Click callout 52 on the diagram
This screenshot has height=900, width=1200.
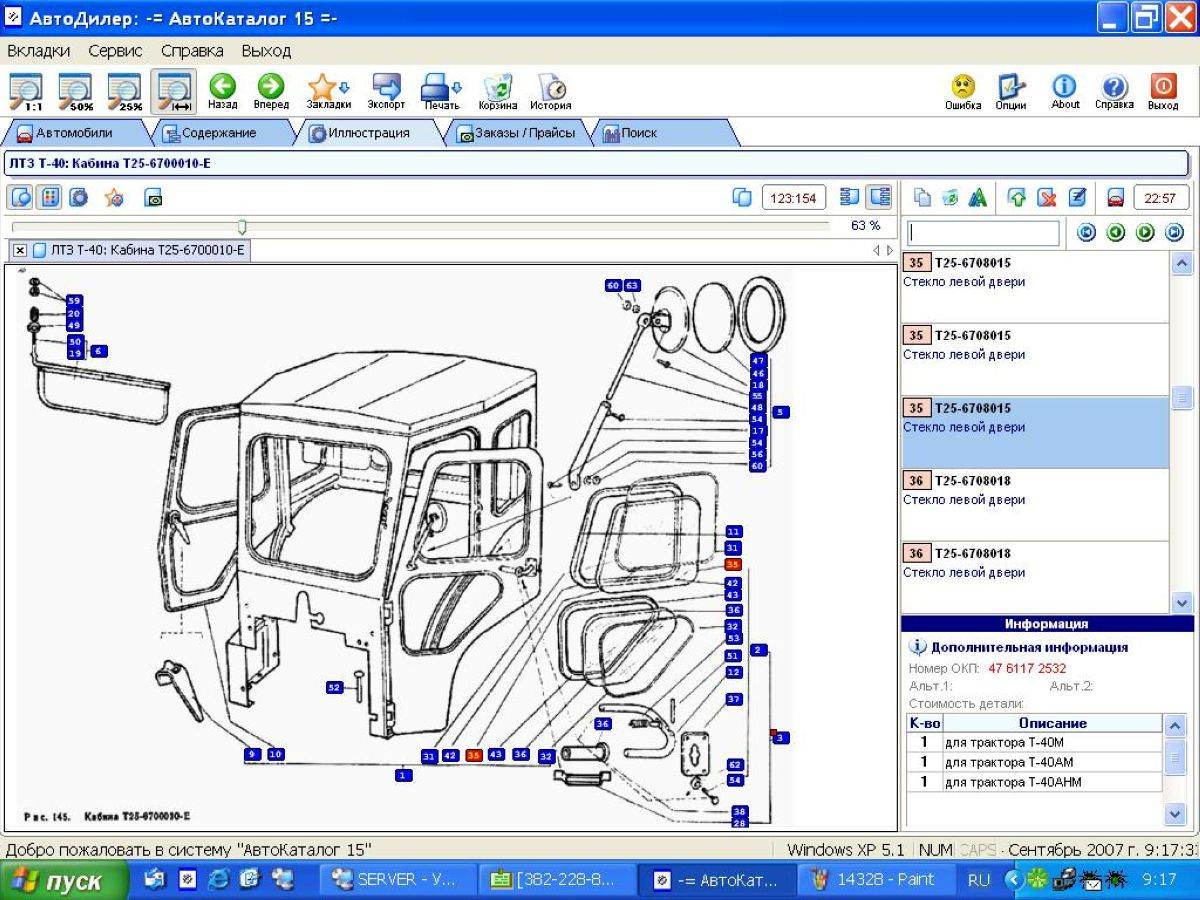[x=335, y=687]
